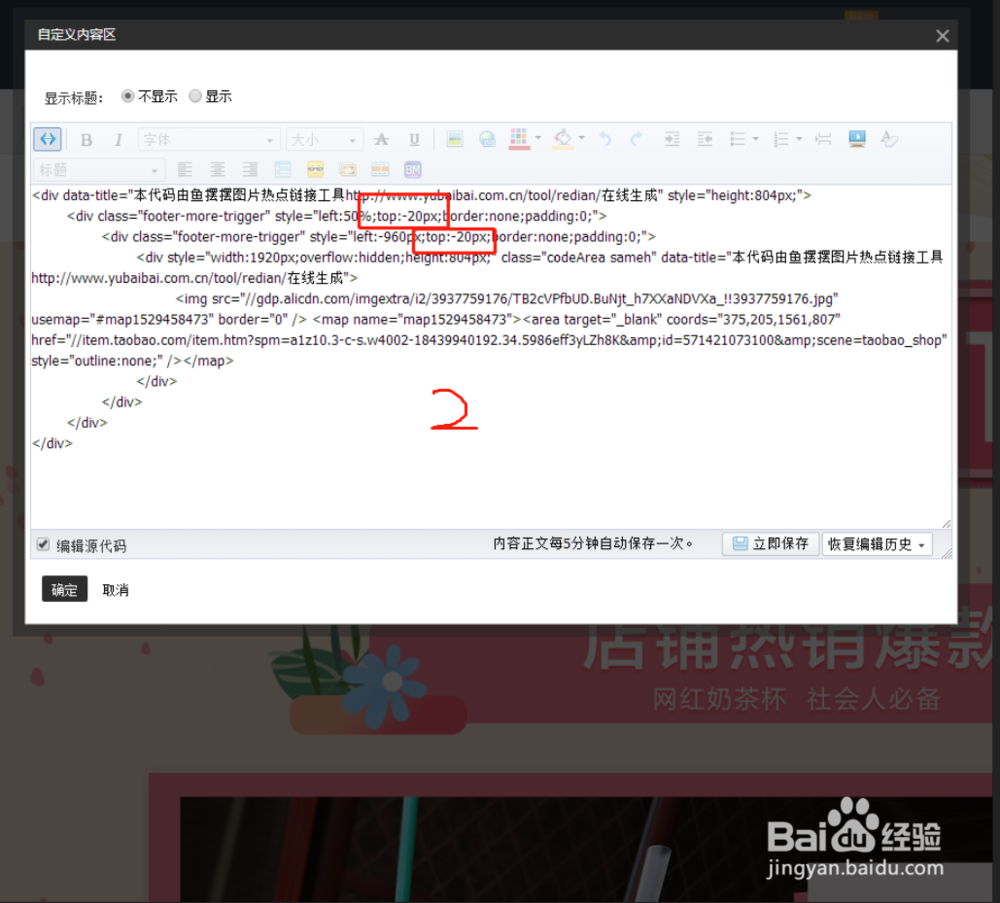Screen dimensions: 1000x903
Task: Click the undo icon
Action: pos(607,139)
